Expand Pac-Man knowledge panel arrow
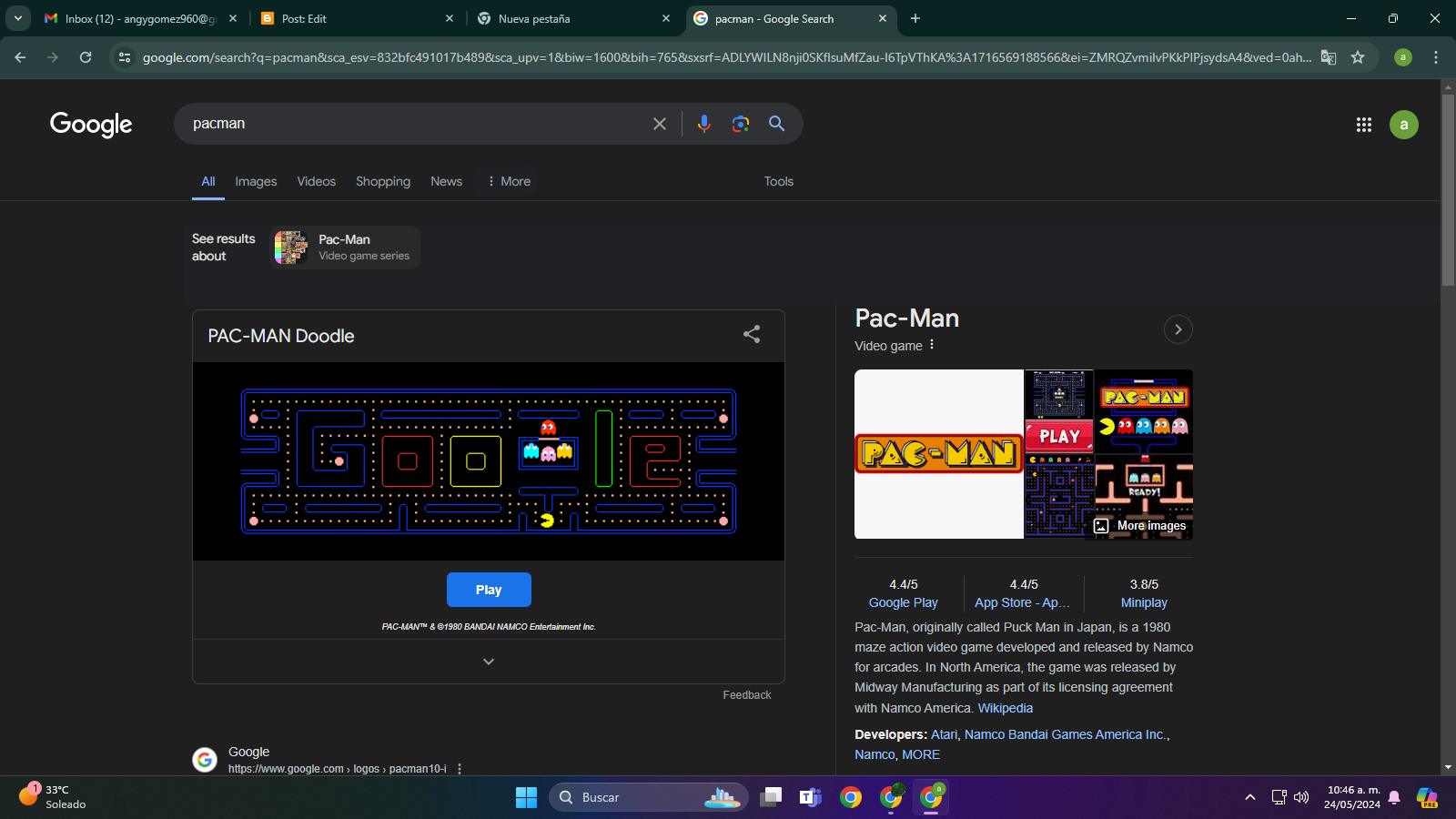This screenshot has width=1456, height=819. tap(1178, 329)
